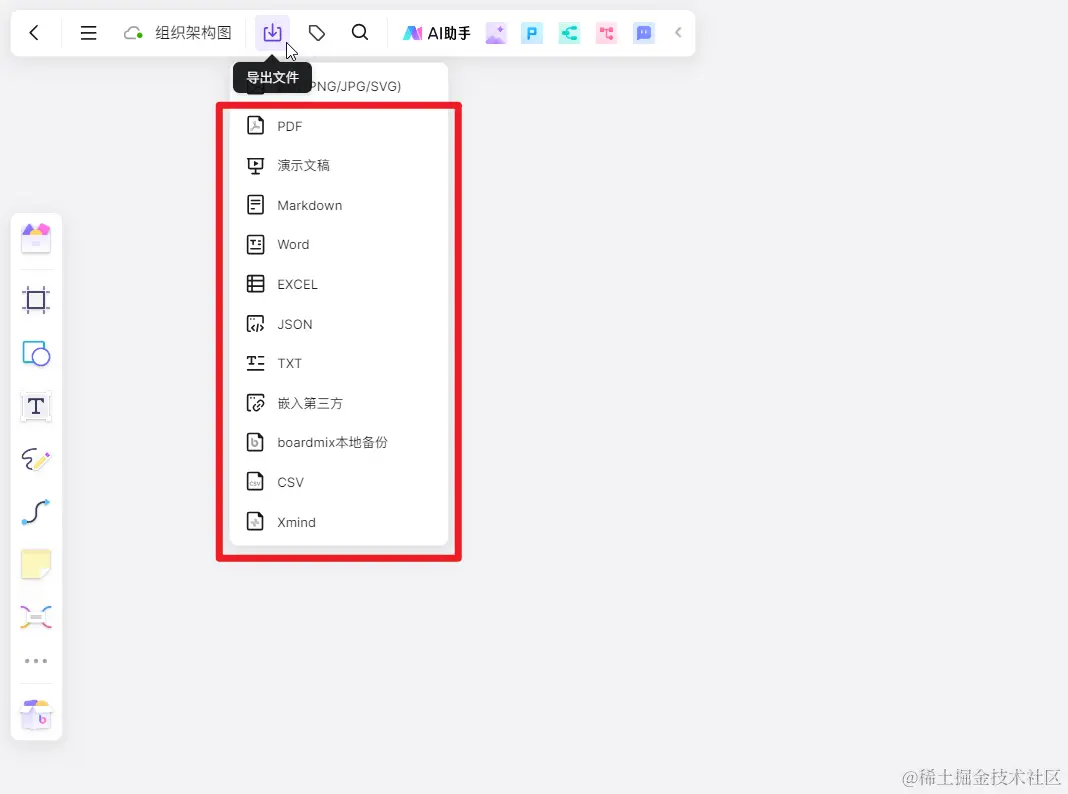Select image export PNG/JPG/SVG option
Screen dimensions: 1068x794
click(339, 86)
